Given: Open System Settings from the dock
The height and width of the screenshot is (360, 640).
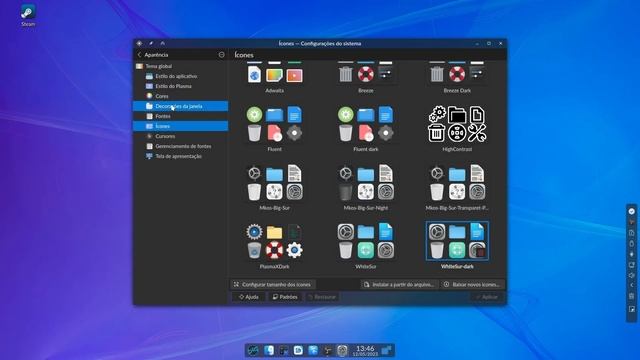Looking at the screenshot, I should [342, 350].
